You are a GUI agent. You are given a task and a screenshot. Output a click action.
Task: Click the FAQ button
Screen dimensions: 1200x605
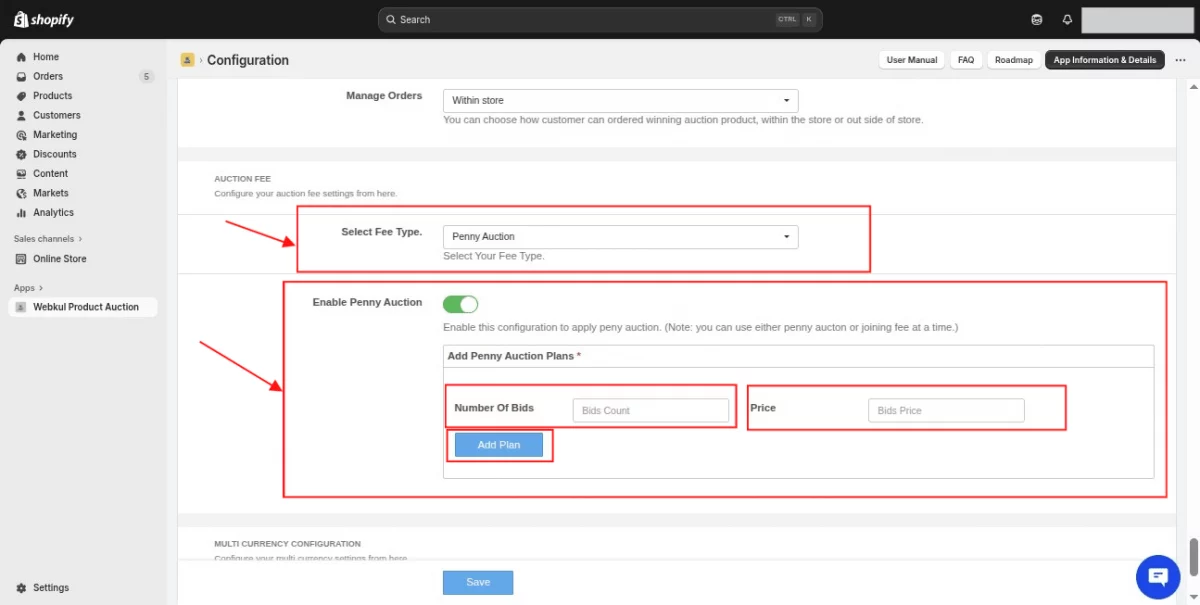[966, 60]
